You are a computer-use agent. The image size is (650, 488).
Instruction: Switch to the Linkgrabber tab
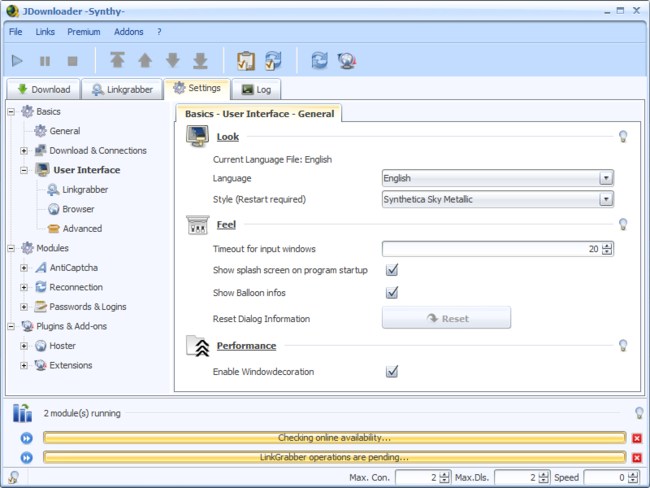coord(122,89)
